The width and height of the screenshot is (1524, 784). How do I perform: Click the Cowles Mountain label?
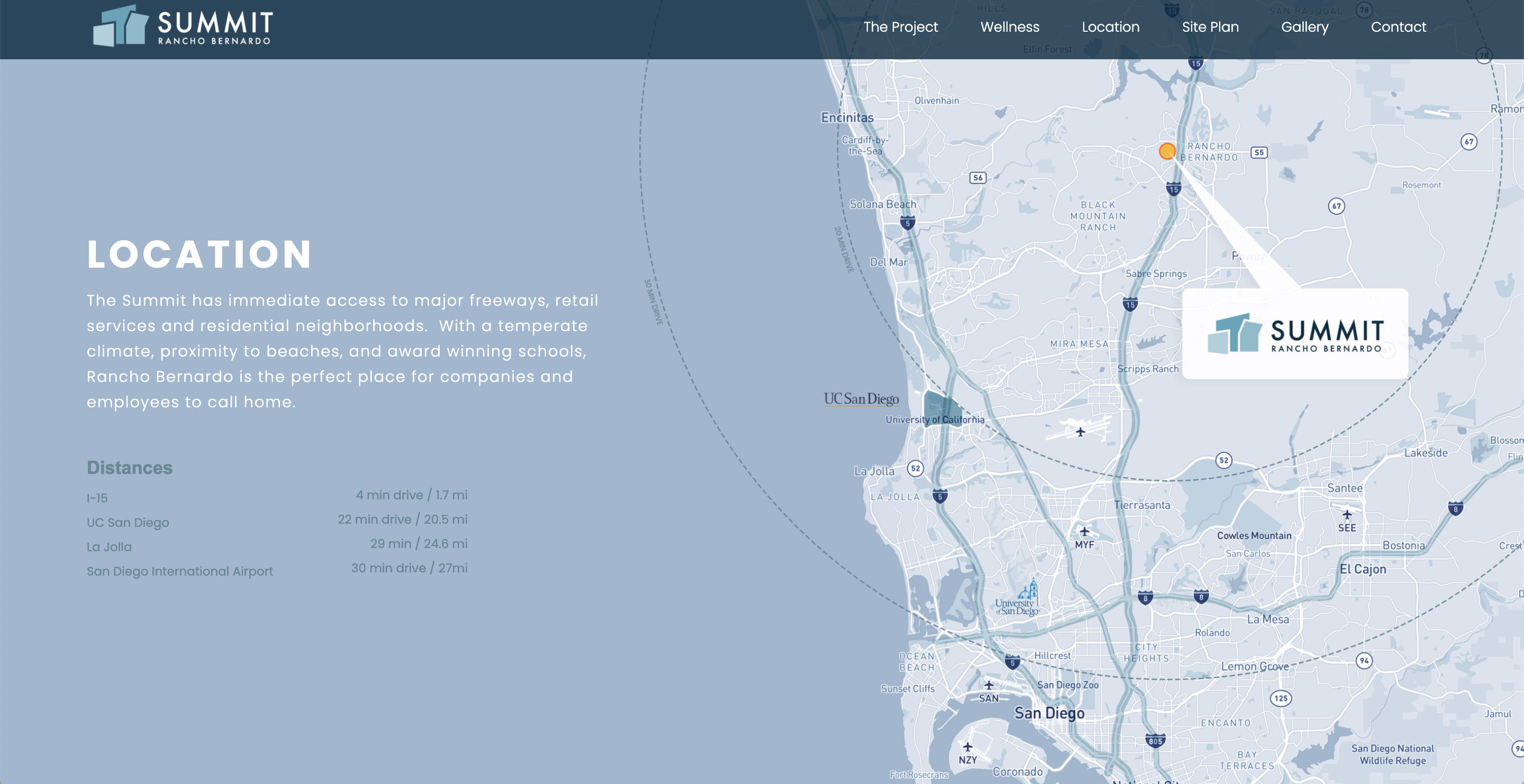(x=1254, y=535)
